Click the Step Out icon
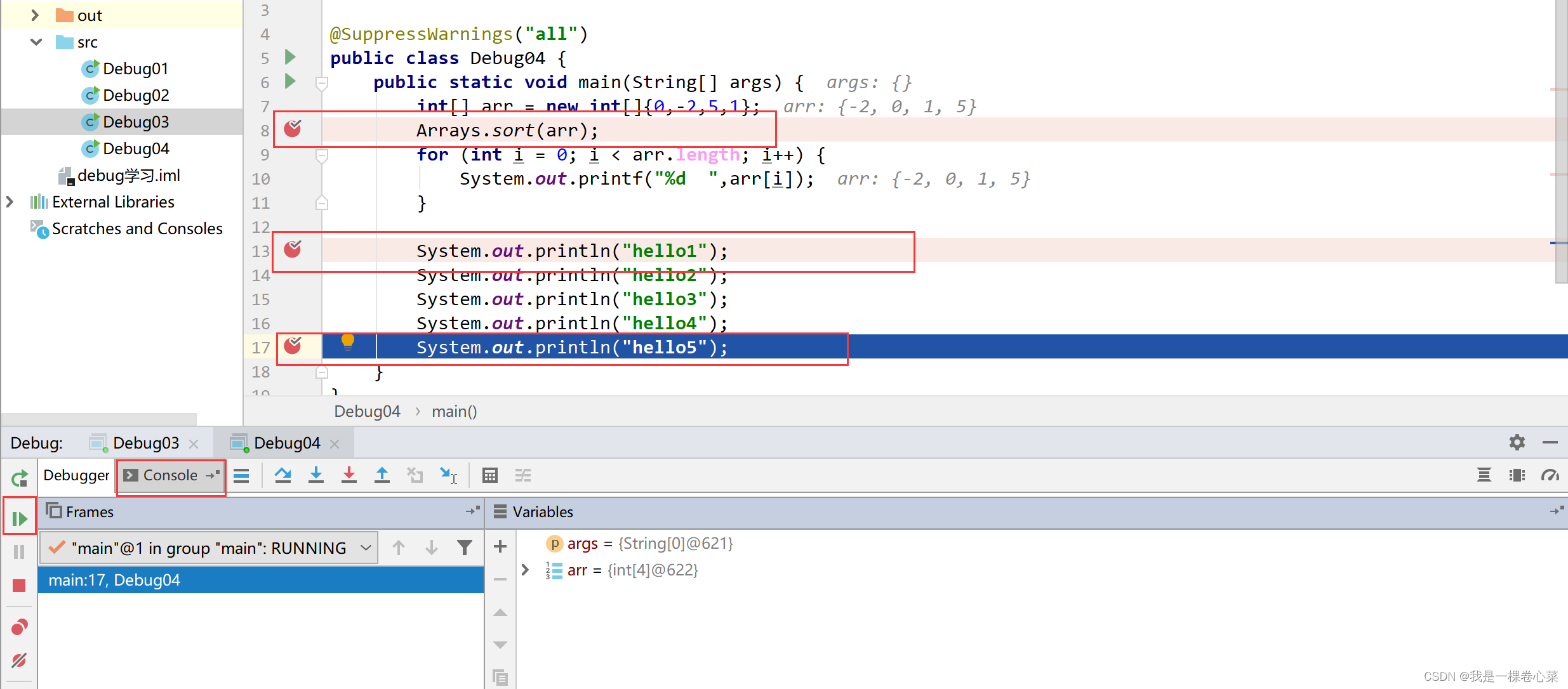This screenshot has height=689, width=1568. [382, 475]
